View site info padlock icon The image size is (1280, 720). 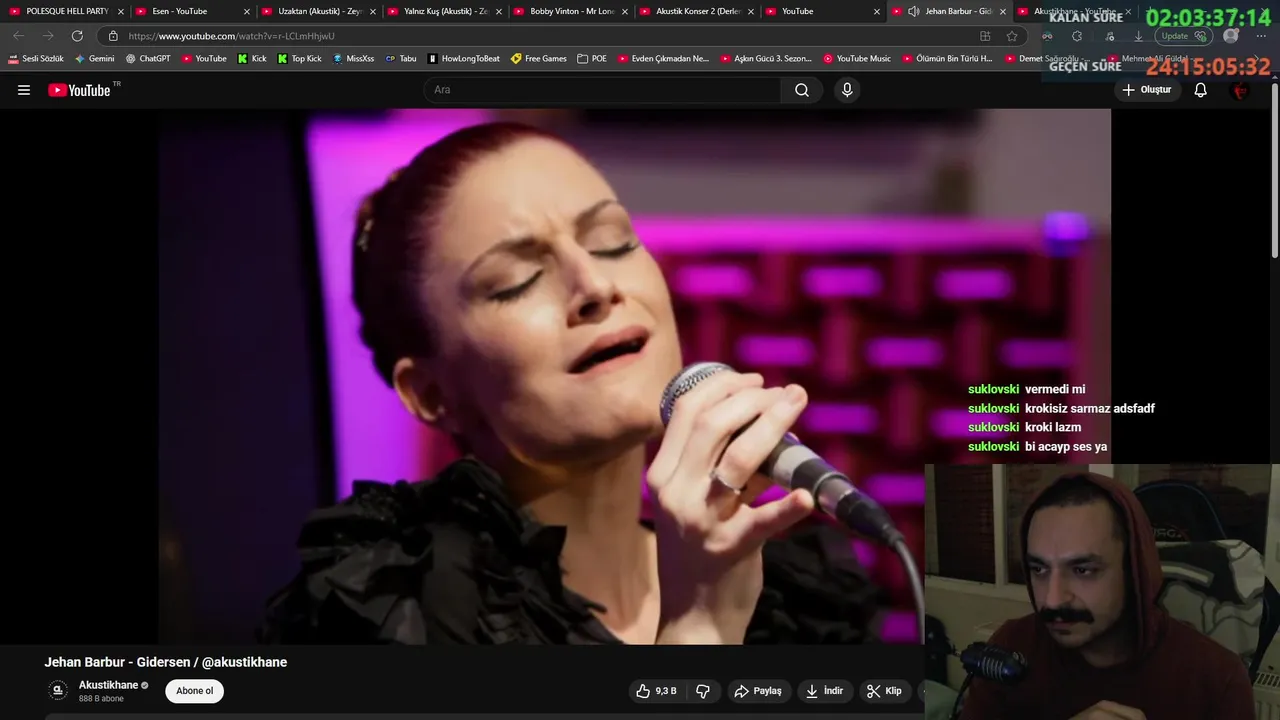[113, 36]
